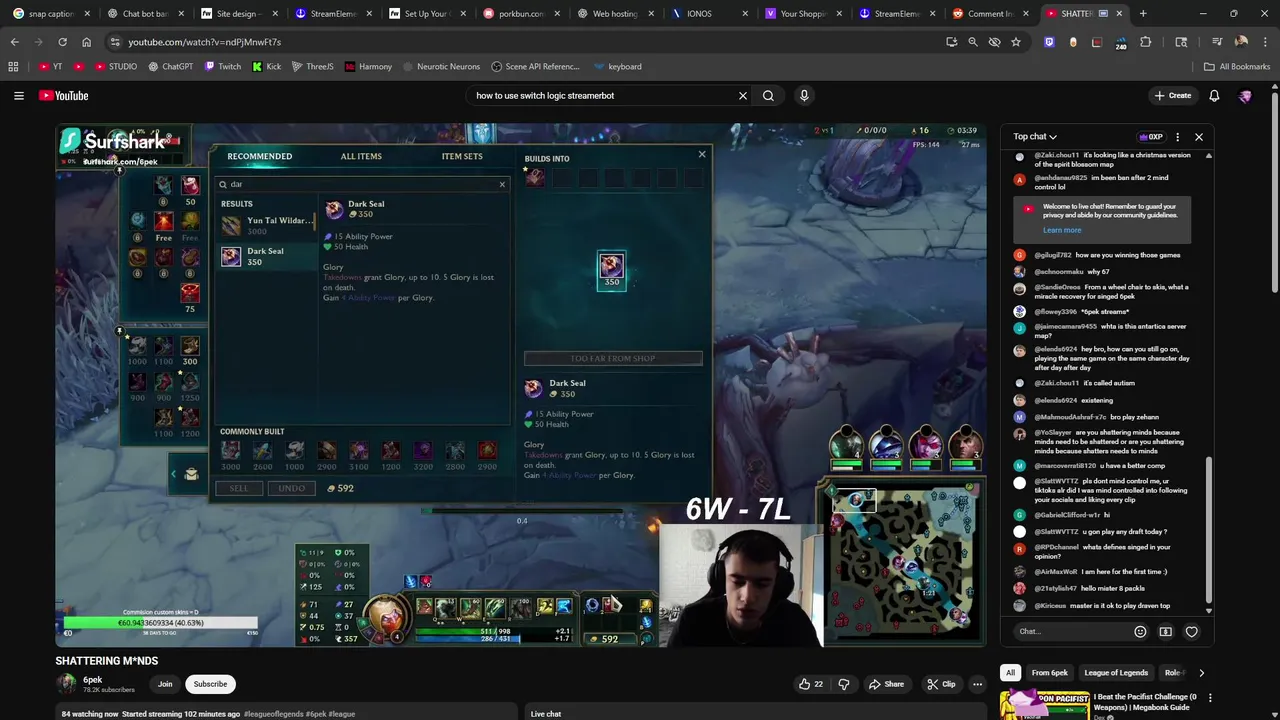
Task: Start voice search with microphone
Action: pyautogui.click(x=804, y=96)
